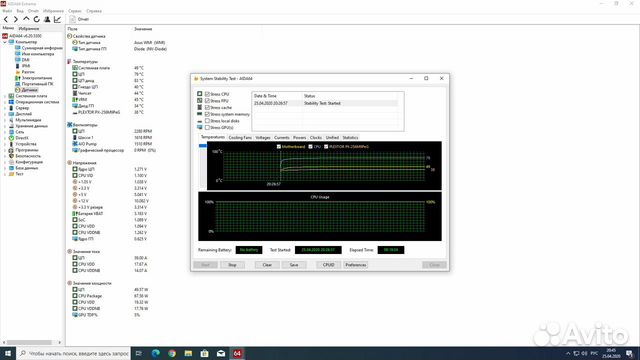Switch to the Избранное tab

[x=29, y=29]
